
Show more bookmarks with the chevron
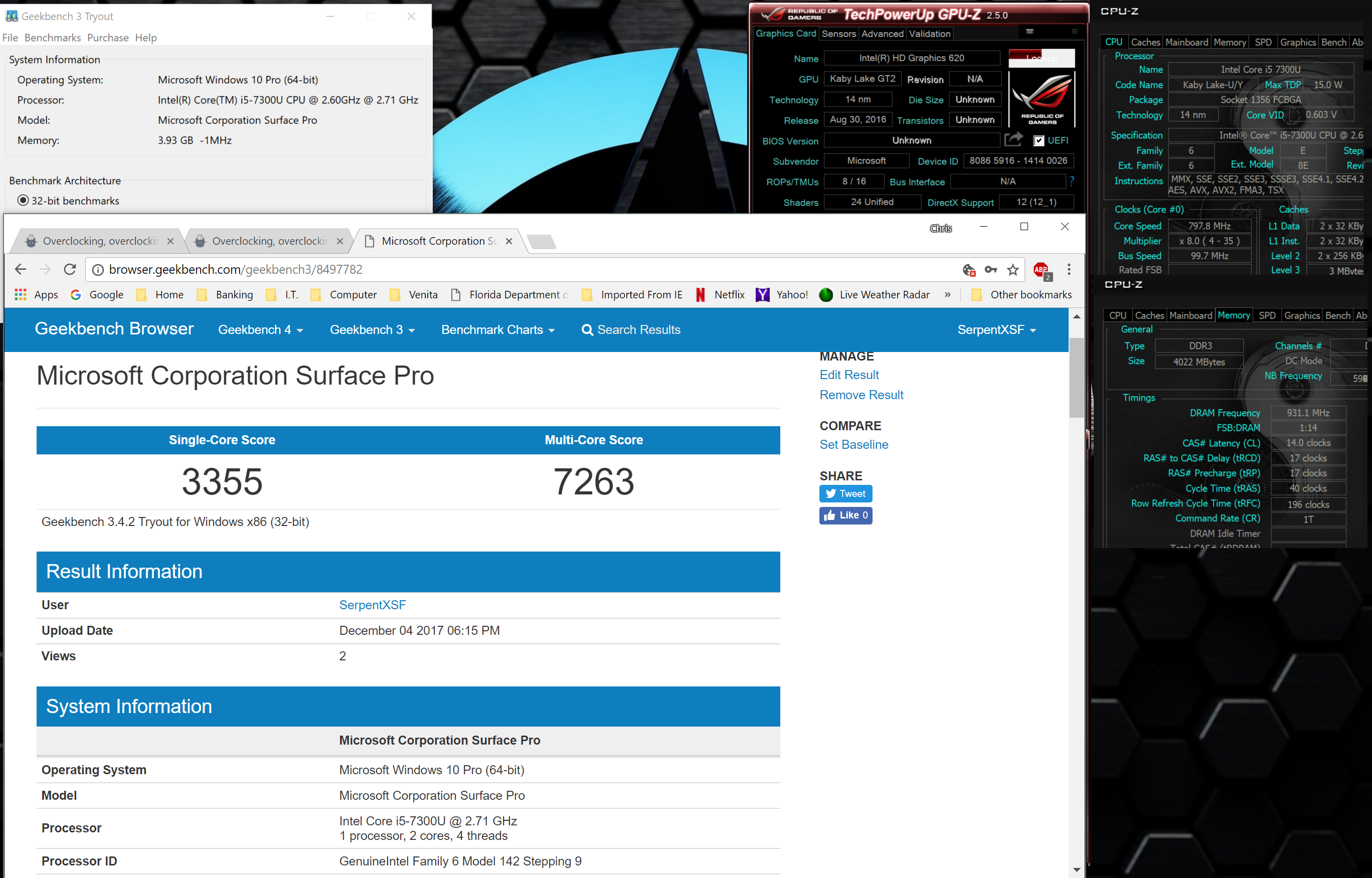coord(947,295)
